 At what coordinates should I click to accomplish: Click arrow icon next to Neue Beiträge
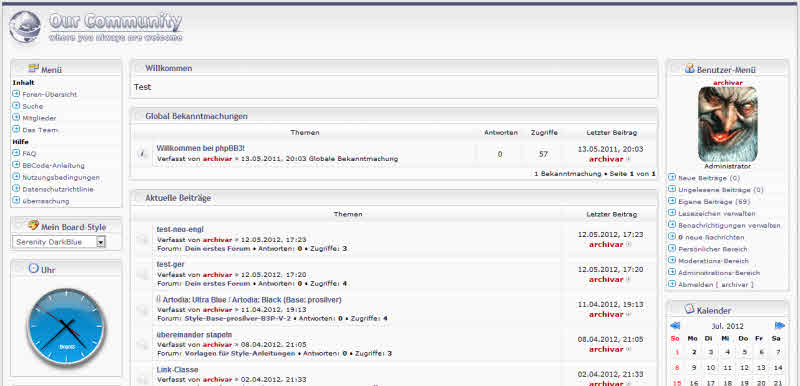[x=672, y=177]
